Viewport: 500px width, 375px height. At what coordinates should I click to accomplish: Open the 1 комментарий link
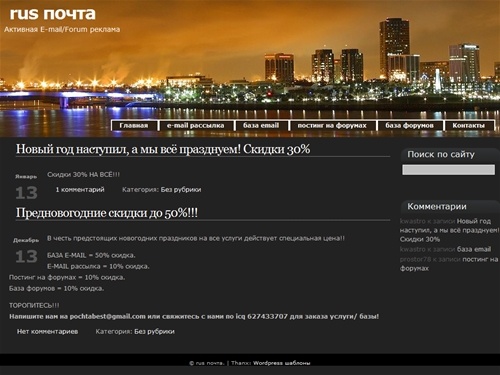[80, 190]
